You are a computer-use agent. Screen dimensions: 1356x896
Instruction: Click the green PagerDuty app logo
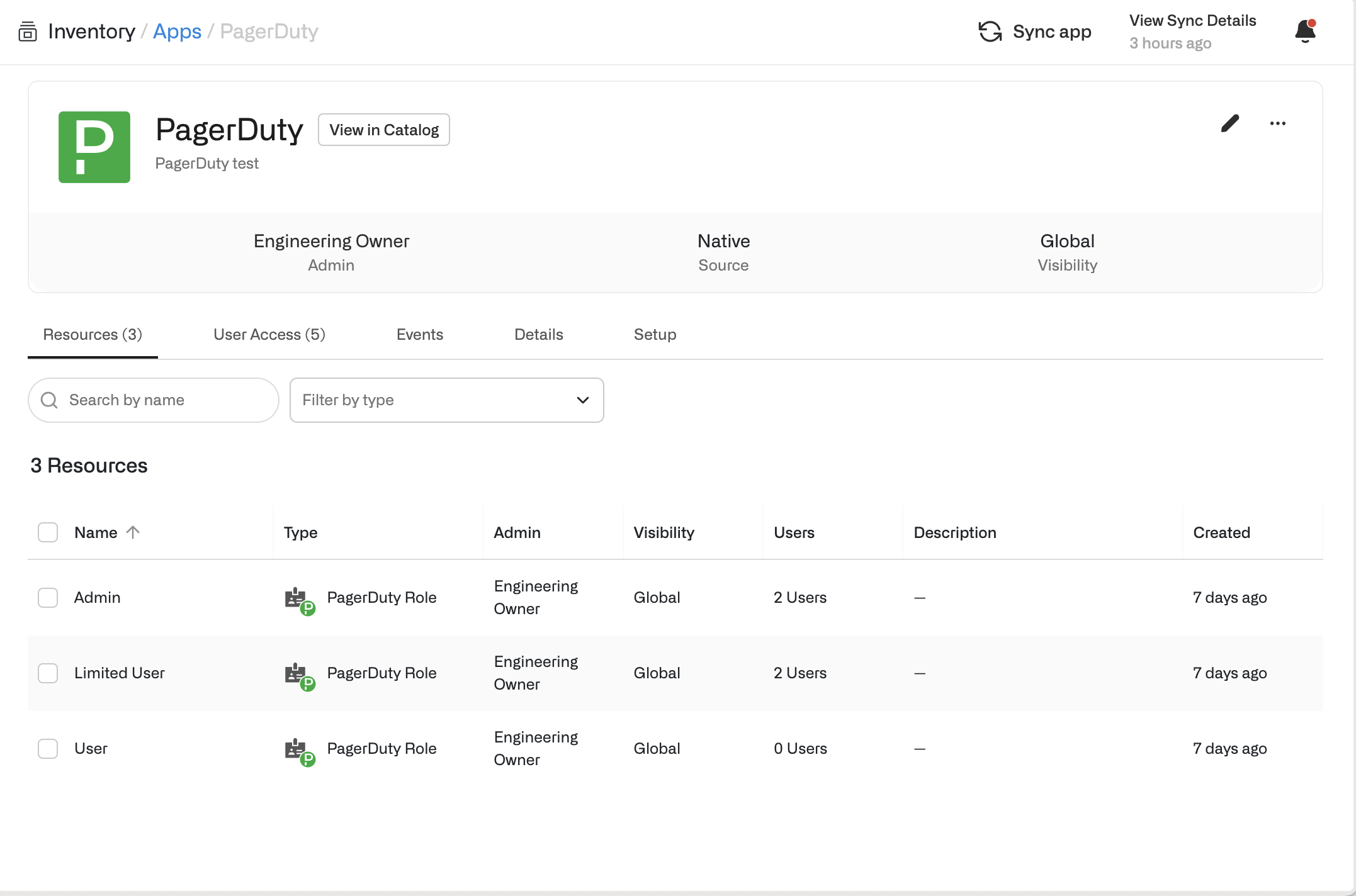[x=94, y=147]
